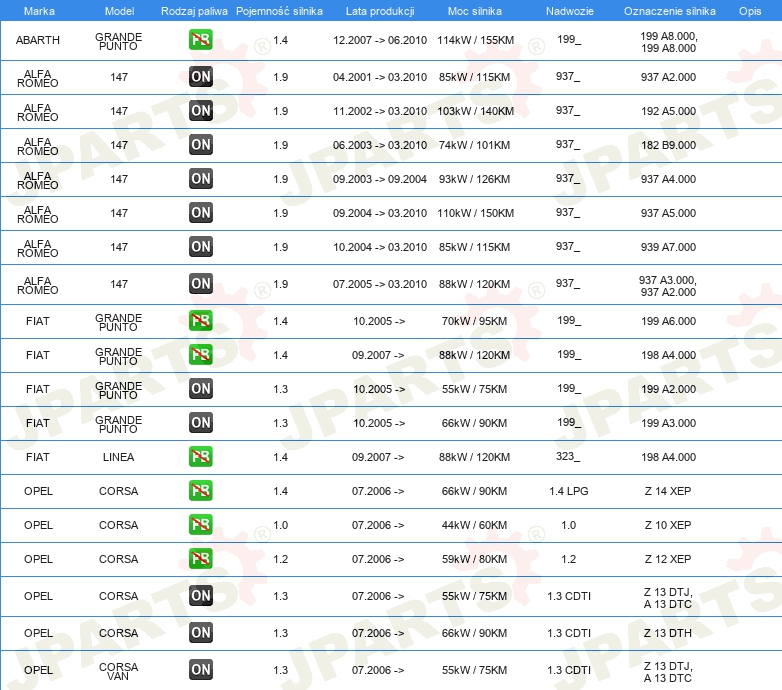782x690 pixels.
Task: Select the ON icon for engine 182 B9.000
Action: tap(201, 144)
